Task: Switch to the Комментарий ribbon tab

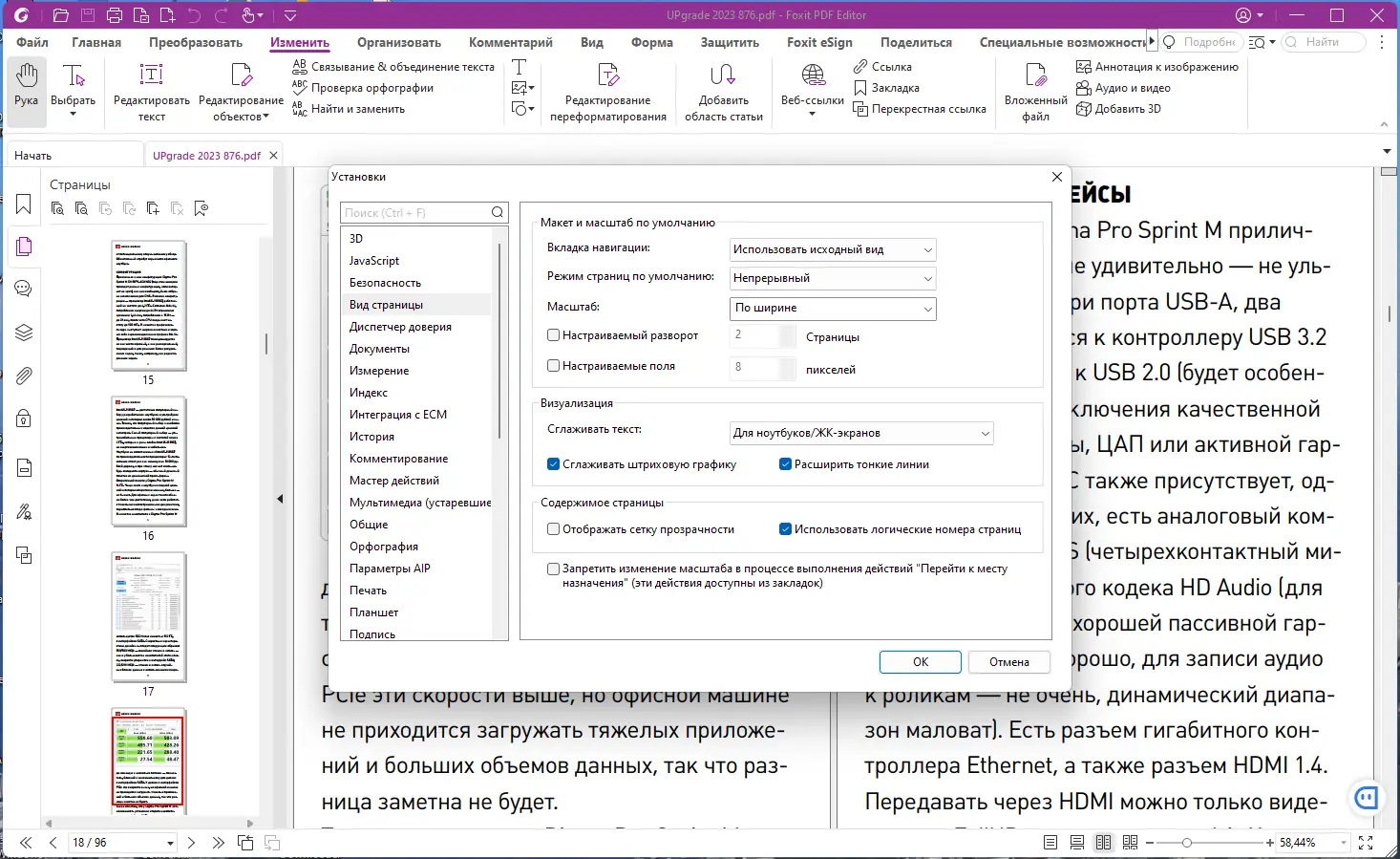Action: (x=511, y=42)
